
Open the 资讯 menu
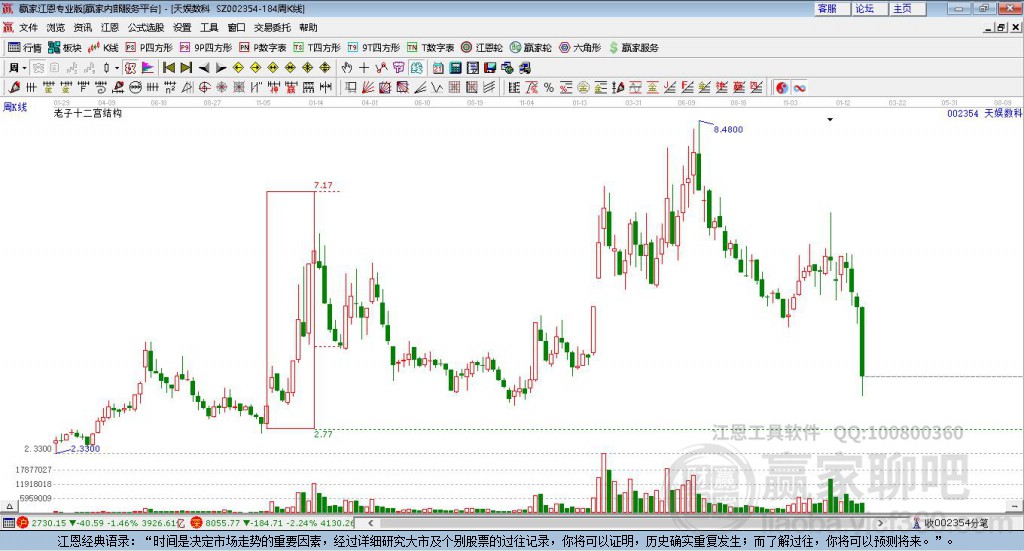(x=82, y=27)
